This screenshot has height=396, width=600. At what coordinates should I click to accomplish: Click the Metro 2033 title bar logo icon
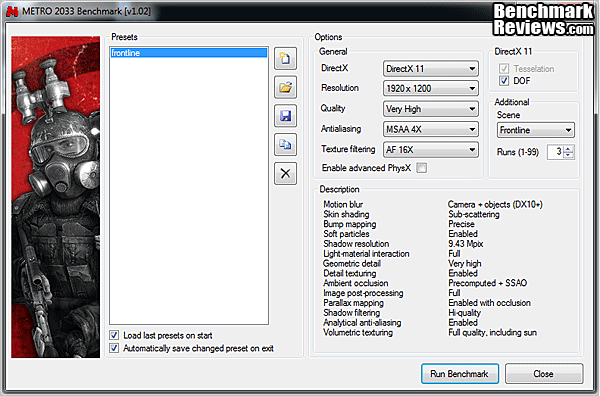pyautogui.click(x=12, y=11)
